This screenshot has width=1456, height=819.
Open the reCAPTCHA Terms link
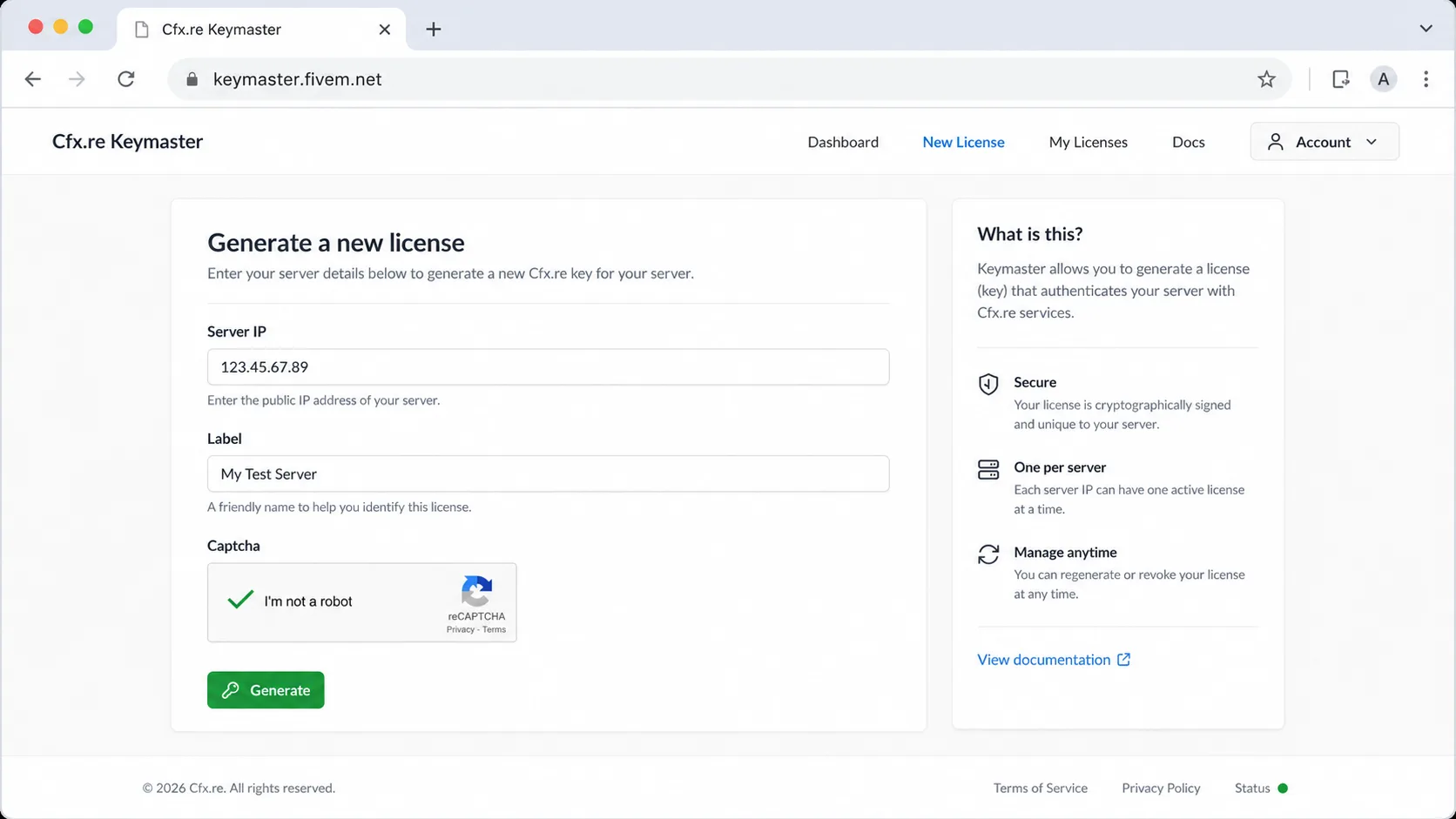[x=494, y=629]
